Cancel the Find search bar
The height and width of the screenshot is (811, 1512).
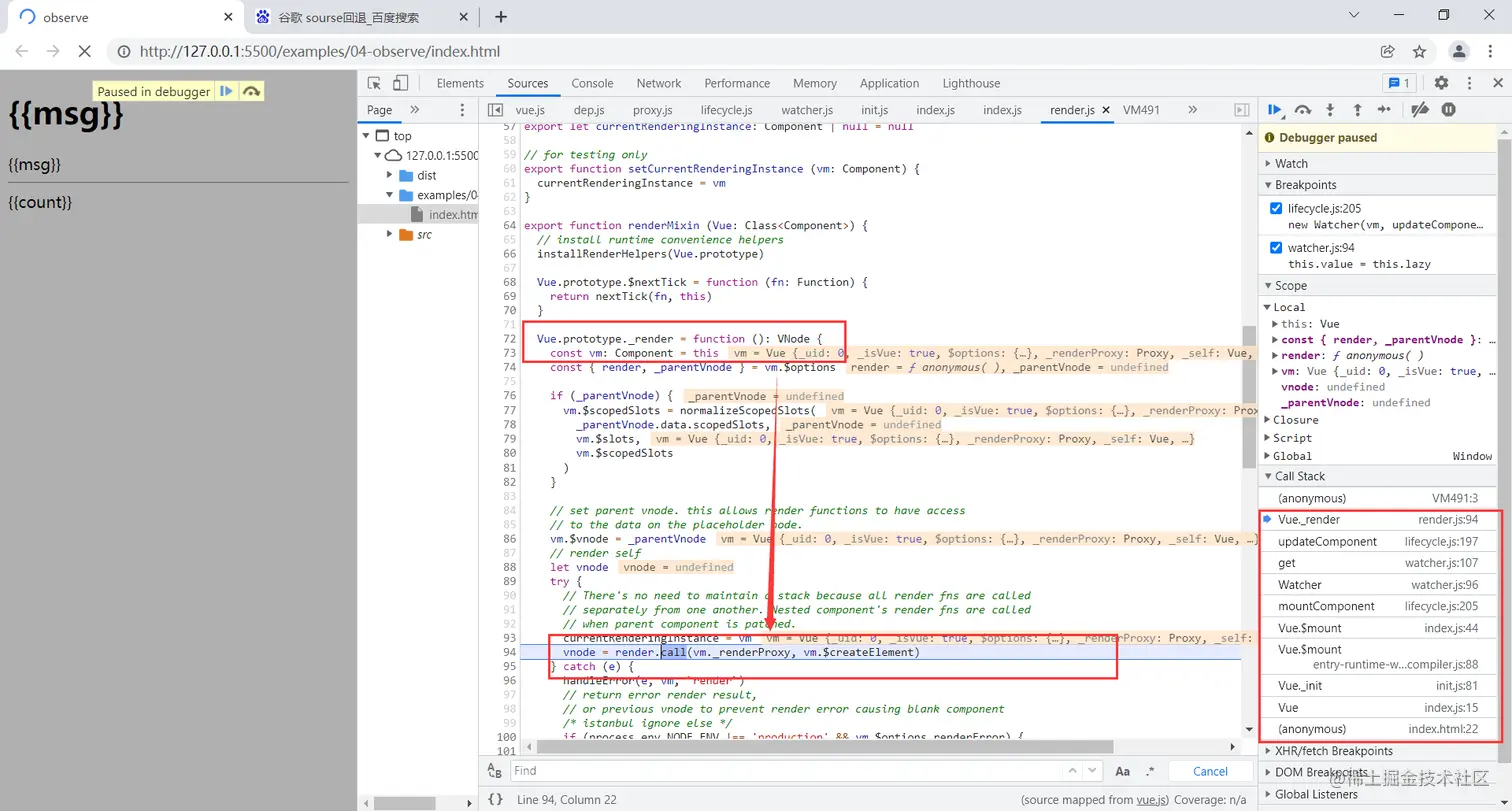click(1210, 771)
